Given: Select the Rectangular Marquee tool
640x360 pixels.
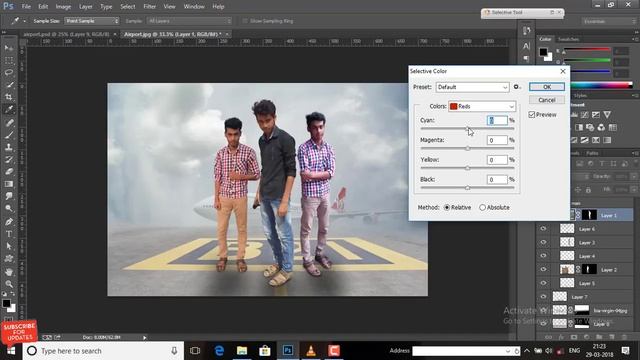Looking at the screenshot, I should point(9,60).
